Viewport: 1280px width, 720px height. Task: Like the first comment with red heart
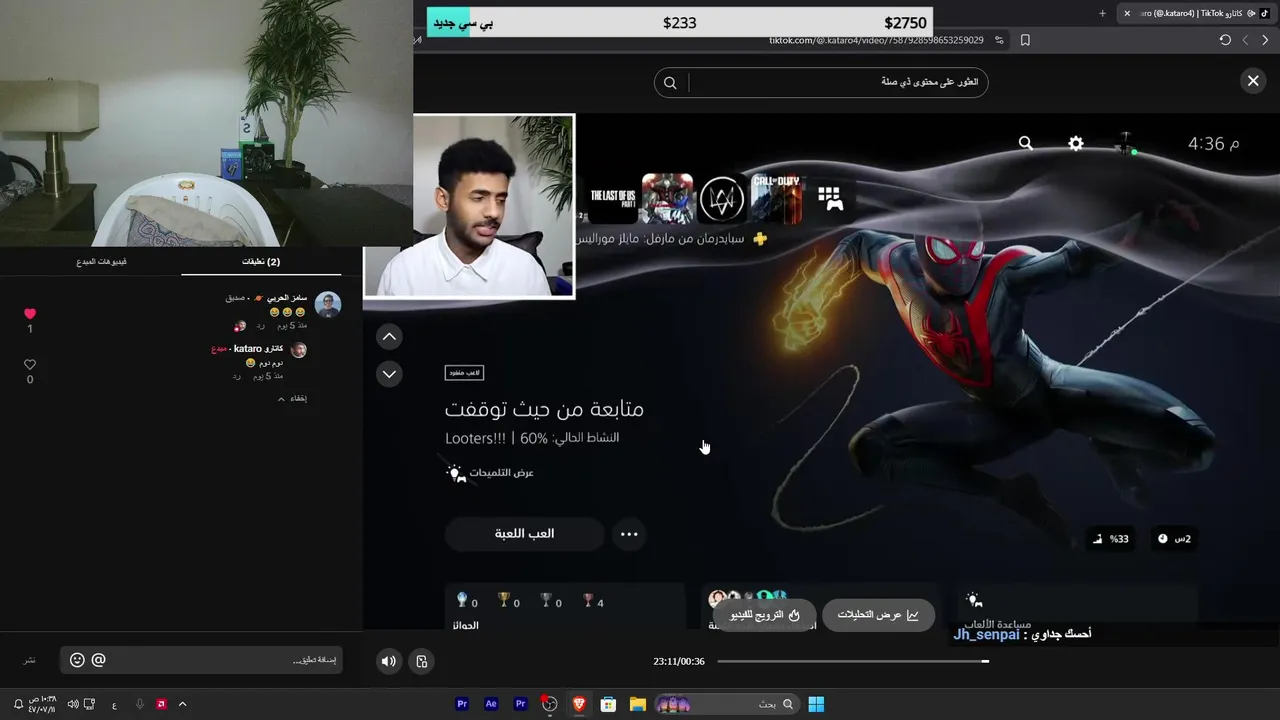click(30, 314)
